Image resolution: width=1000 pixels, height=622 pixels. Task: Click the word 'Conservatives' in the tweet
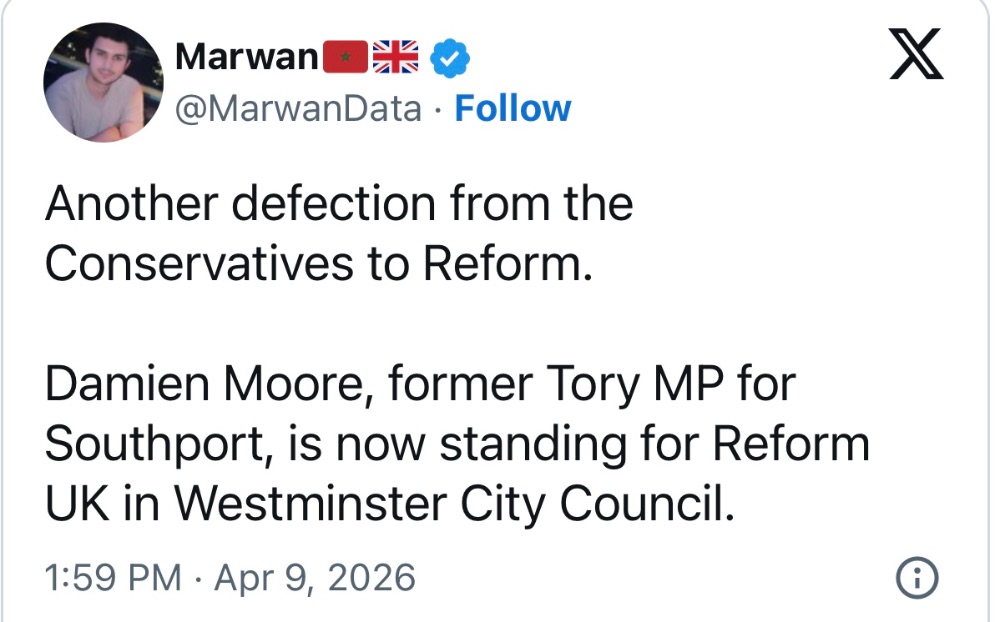pyautogui.click(x=198, y=263)
